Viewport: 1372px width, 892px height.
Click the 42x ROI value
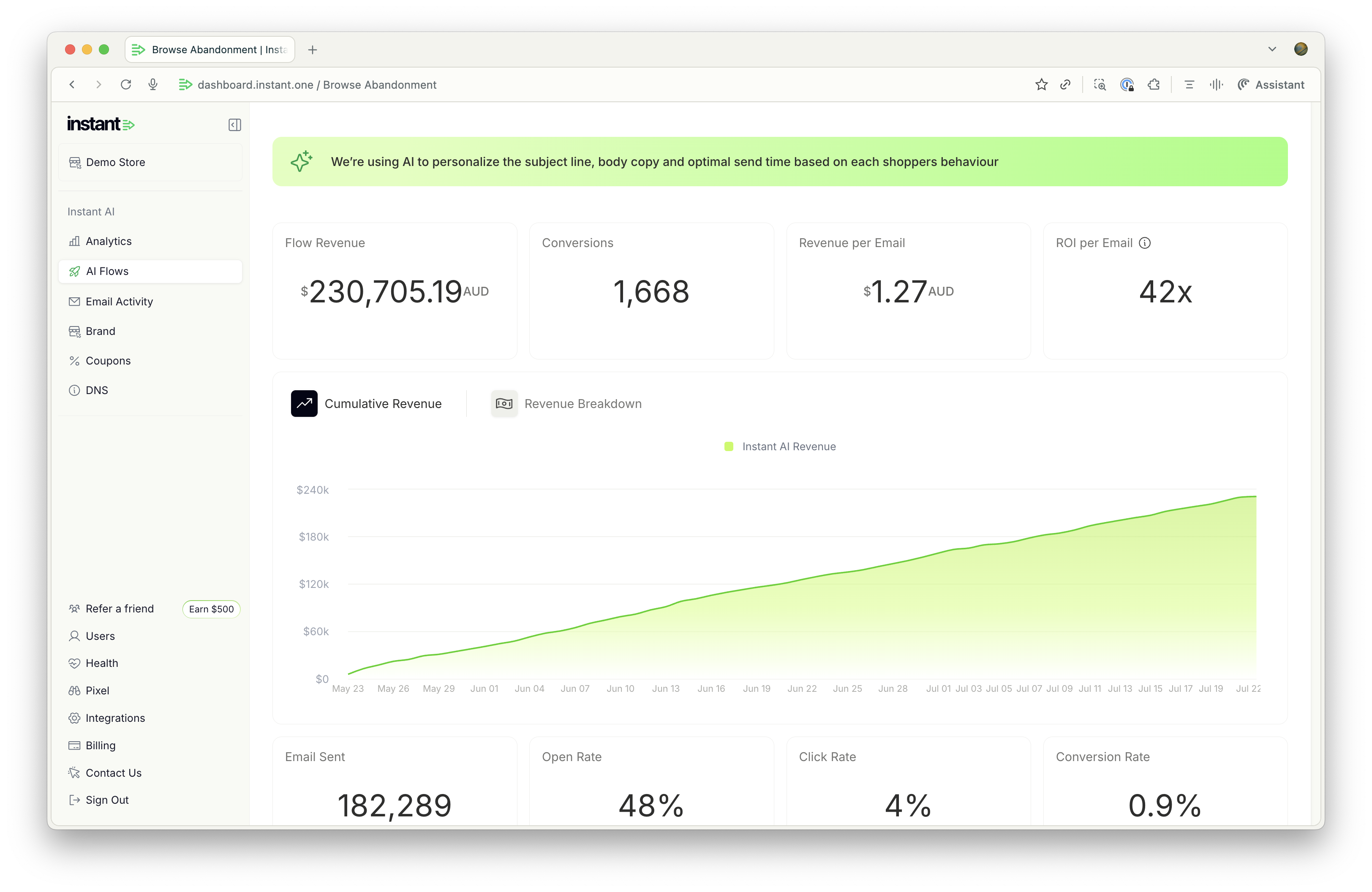click(1165, 291)
